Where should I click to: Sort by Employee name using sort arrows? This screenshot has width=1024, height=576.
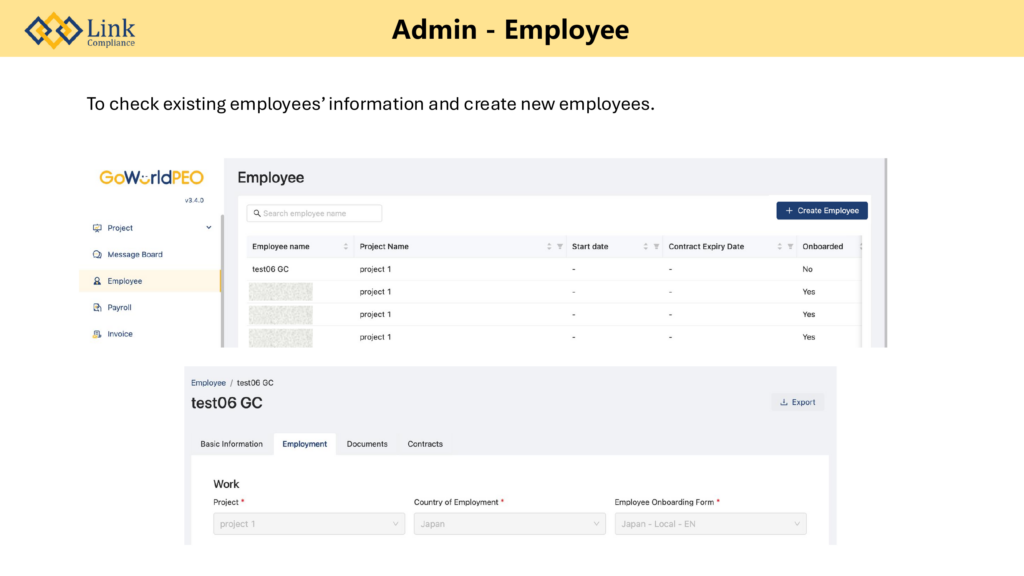click(x=346, y=247)
